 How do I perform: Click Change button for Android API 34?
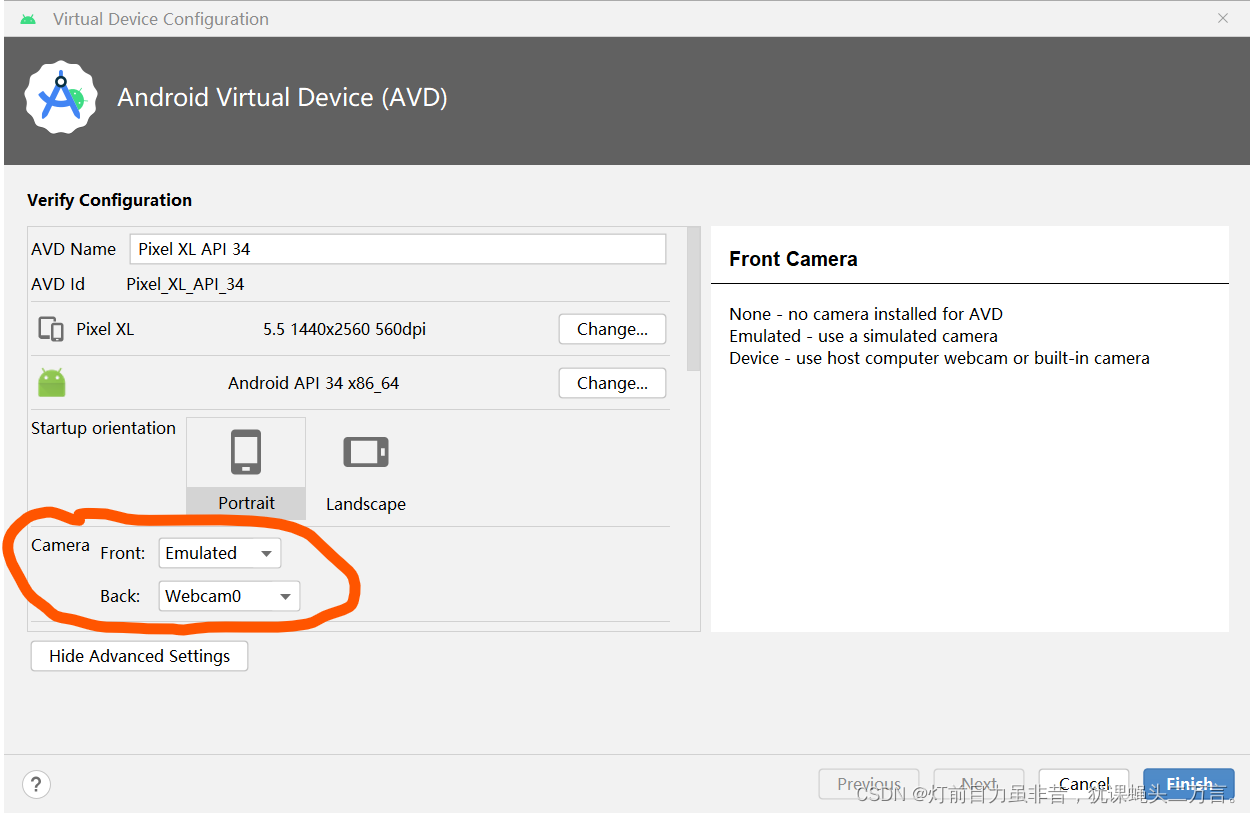[612, 383]
